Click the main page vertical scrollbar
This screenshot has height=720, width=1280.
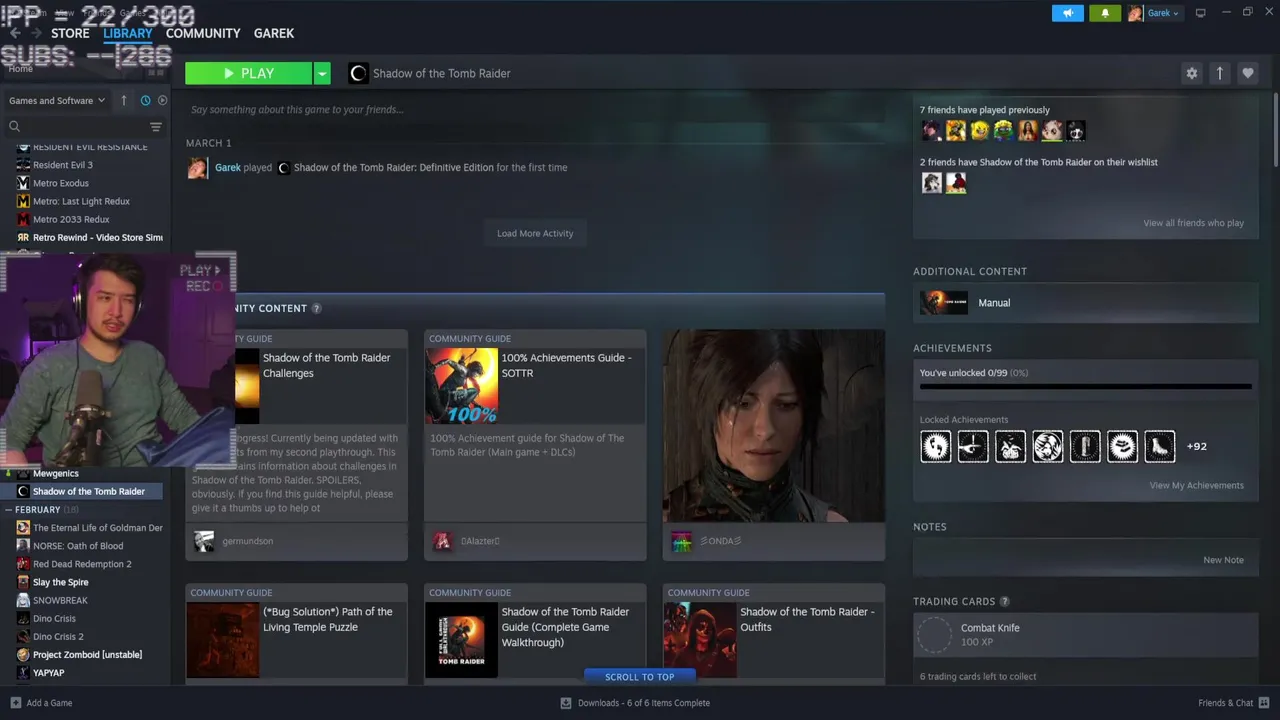(x=1275, y=130)
